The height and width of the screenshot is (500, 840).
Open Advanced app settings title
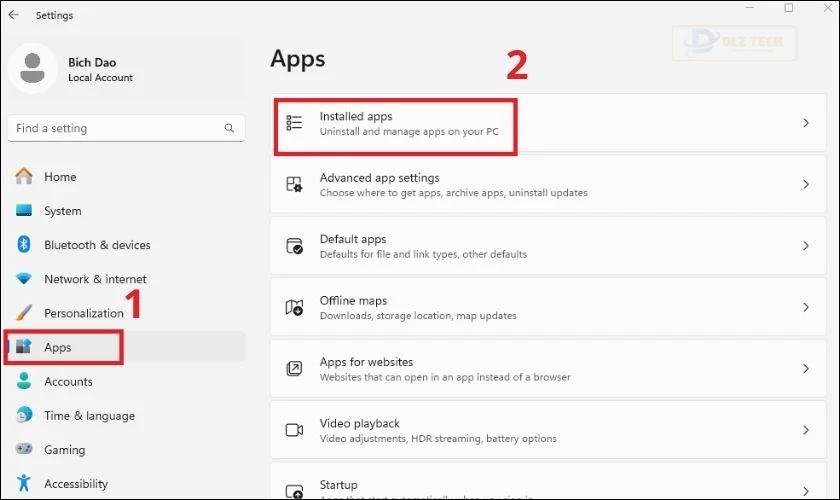click(x=379, y=177)
